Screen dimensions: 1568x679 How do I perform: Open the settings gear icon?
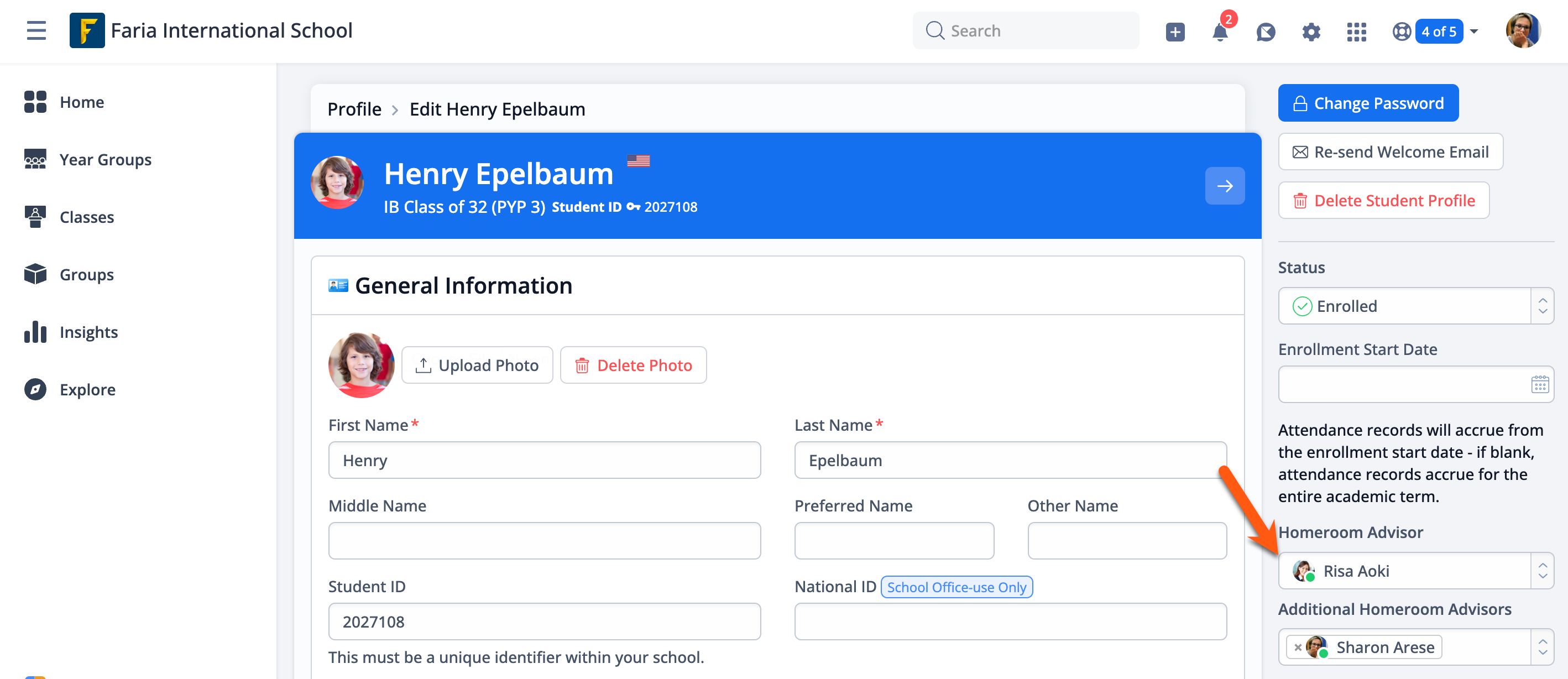[1310, 32]
